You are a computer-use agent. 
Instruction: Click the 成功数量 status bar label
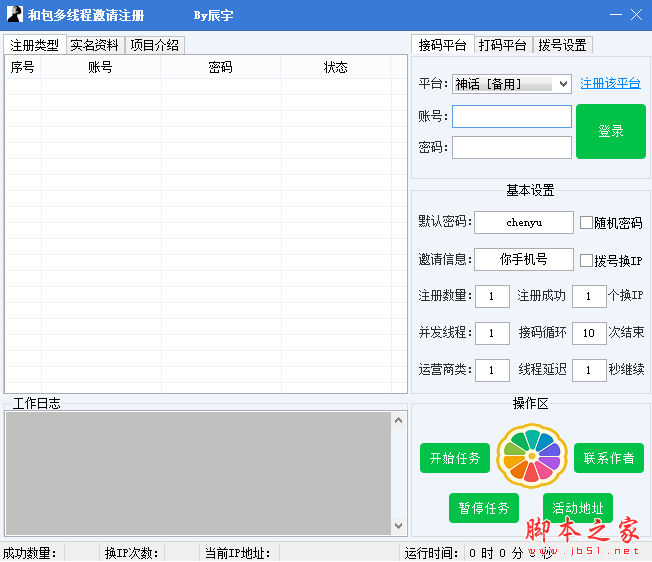coord(30,553)
